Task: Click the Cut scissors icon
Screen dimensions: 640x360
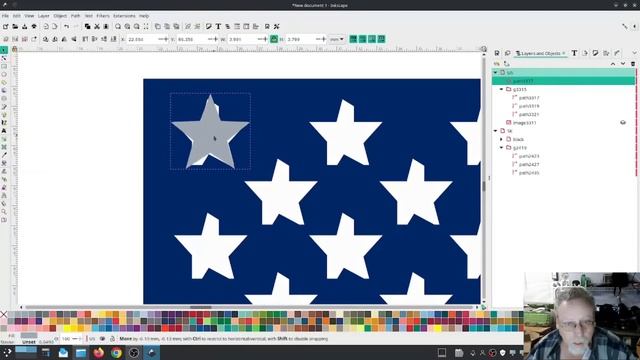Action: pos(97,27)
